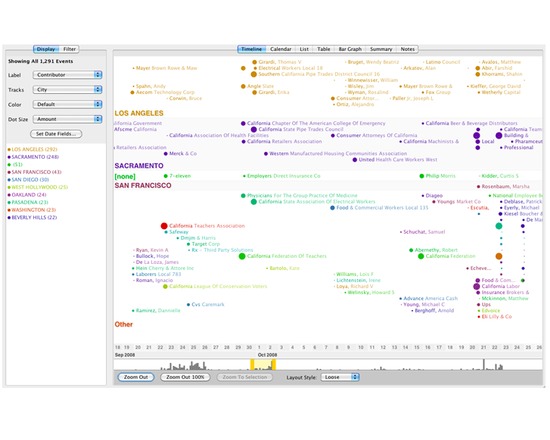Click the Oct 2008 label on date axis
Screen dimensions: 550x440
click(x=267, y=355)
